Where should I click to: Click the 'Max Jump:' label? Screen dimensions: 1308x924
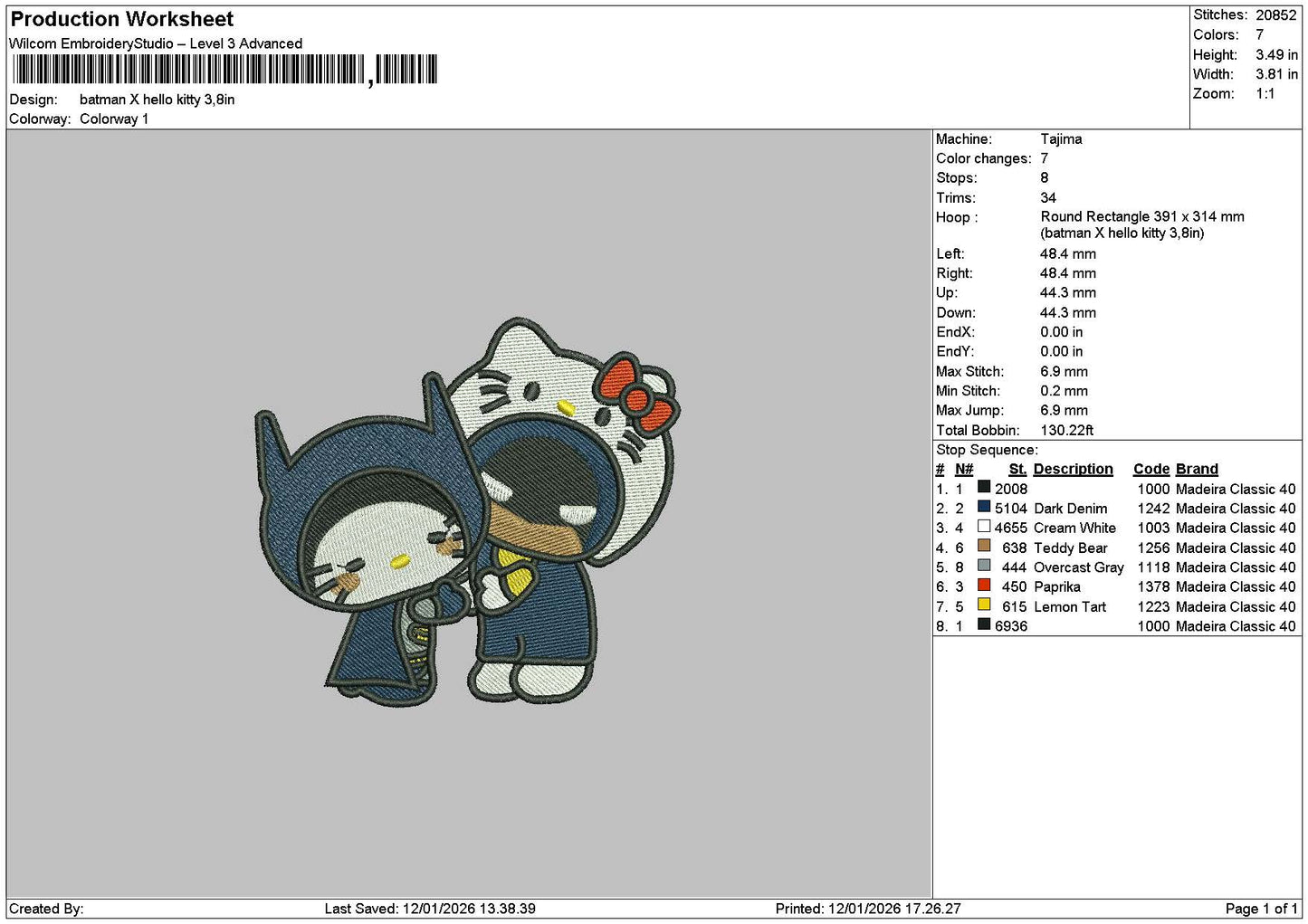pos(969,411)
